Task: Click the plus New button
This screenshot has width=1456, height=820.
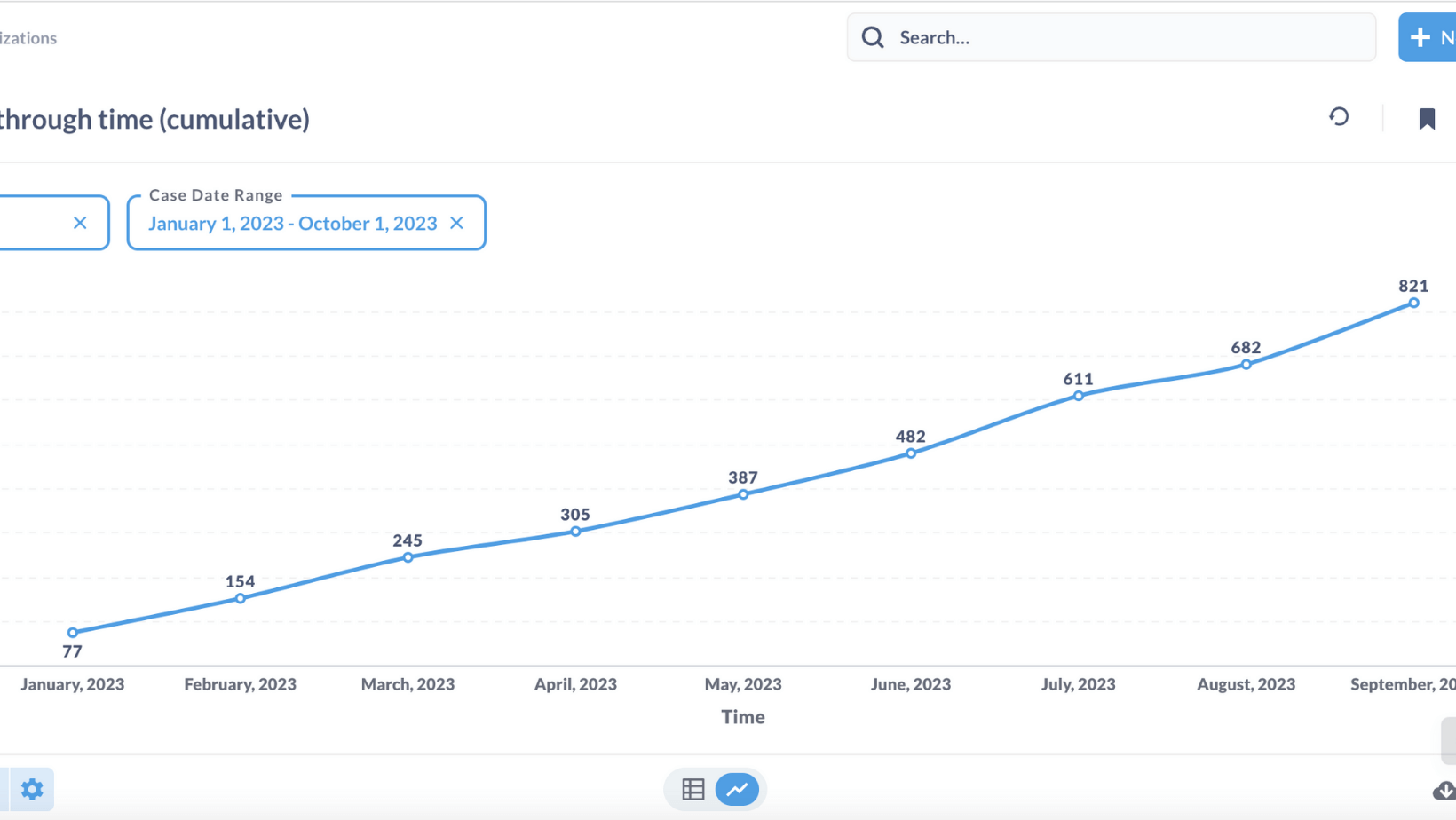Action: 1429,37
